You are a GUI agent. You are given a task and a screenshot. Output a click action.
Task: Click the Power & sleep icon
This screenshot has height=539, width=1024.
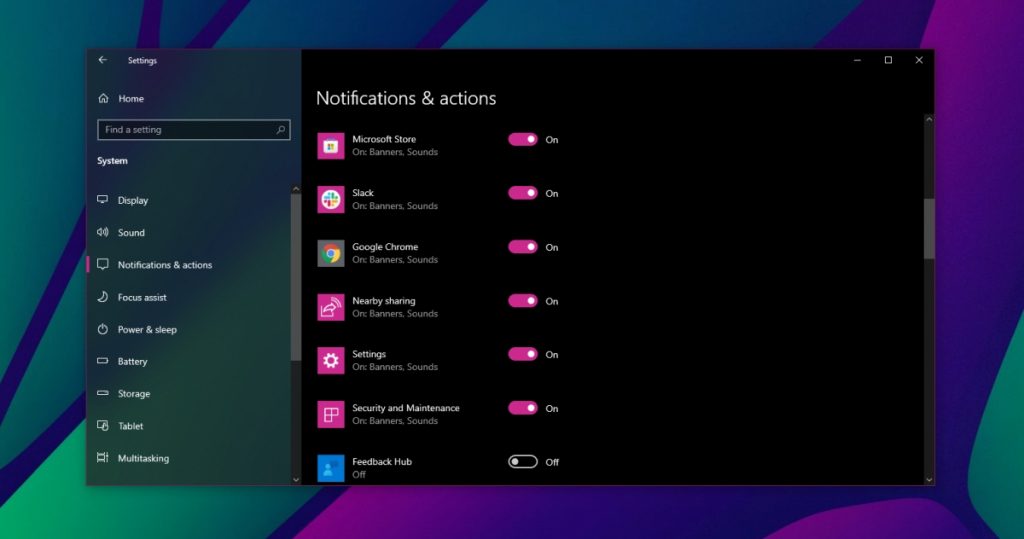pyautogui.click(x=103, y=329)
